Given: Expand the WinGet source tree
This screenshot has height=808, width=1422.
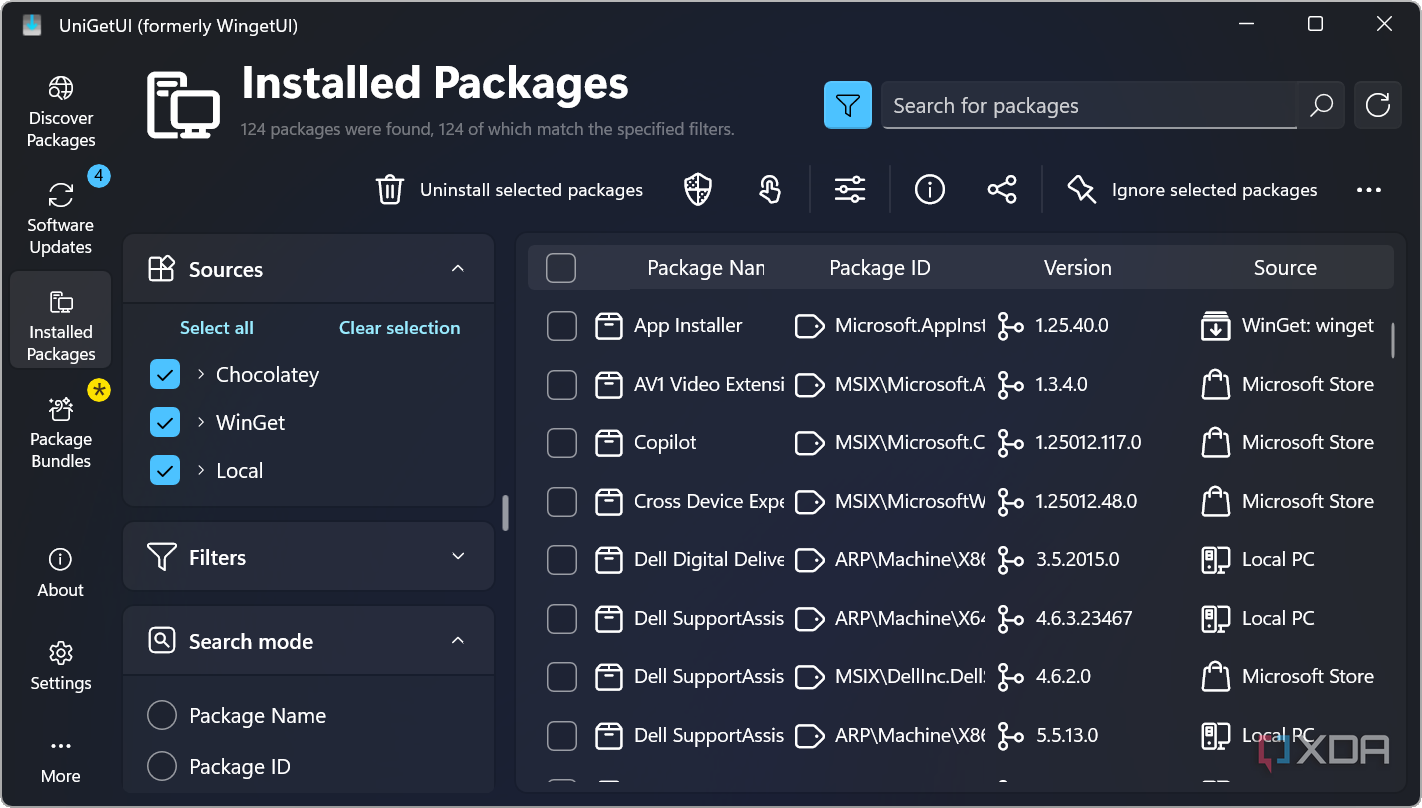Looking at the screenshot, I should pyautogui.click(x=201, y=423).
